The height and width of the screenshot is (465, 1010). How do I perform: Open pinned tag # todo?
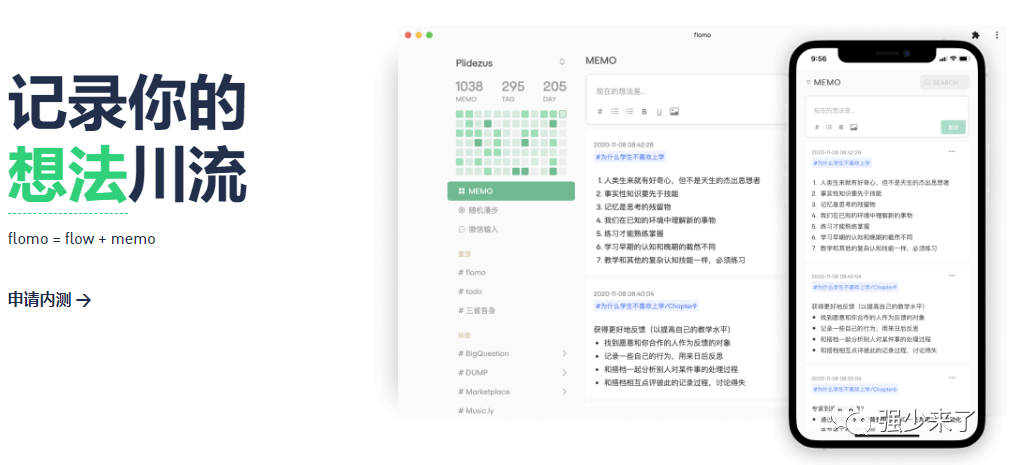click(x=470, y=291)
